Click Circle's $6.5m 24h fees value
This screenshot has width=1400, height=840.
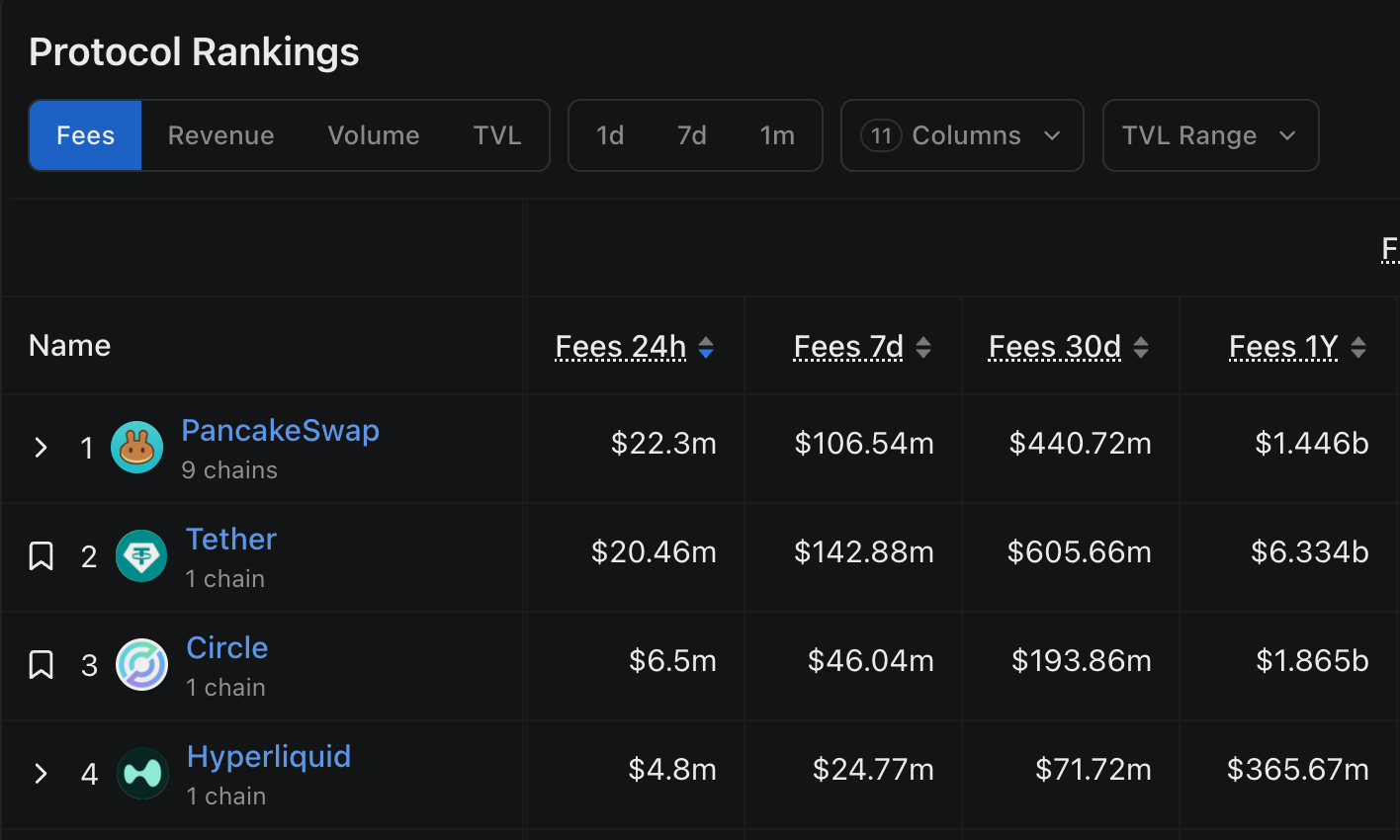click(x=672, y=661)
